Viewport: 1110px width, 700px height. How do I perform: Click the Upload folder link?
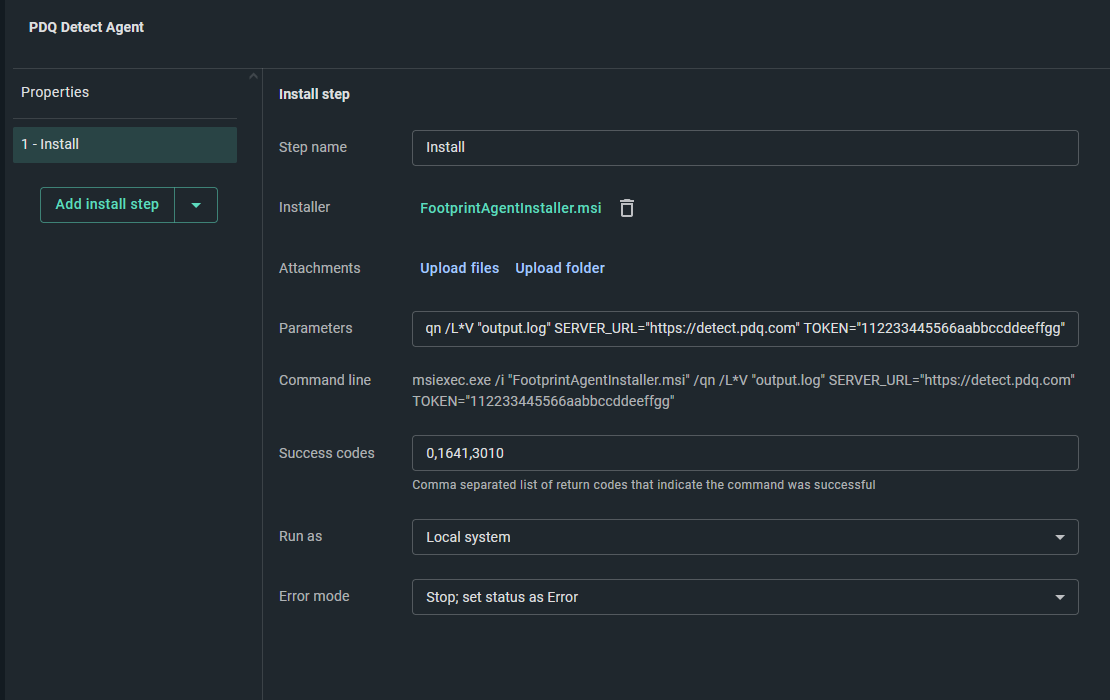(560, 268)
